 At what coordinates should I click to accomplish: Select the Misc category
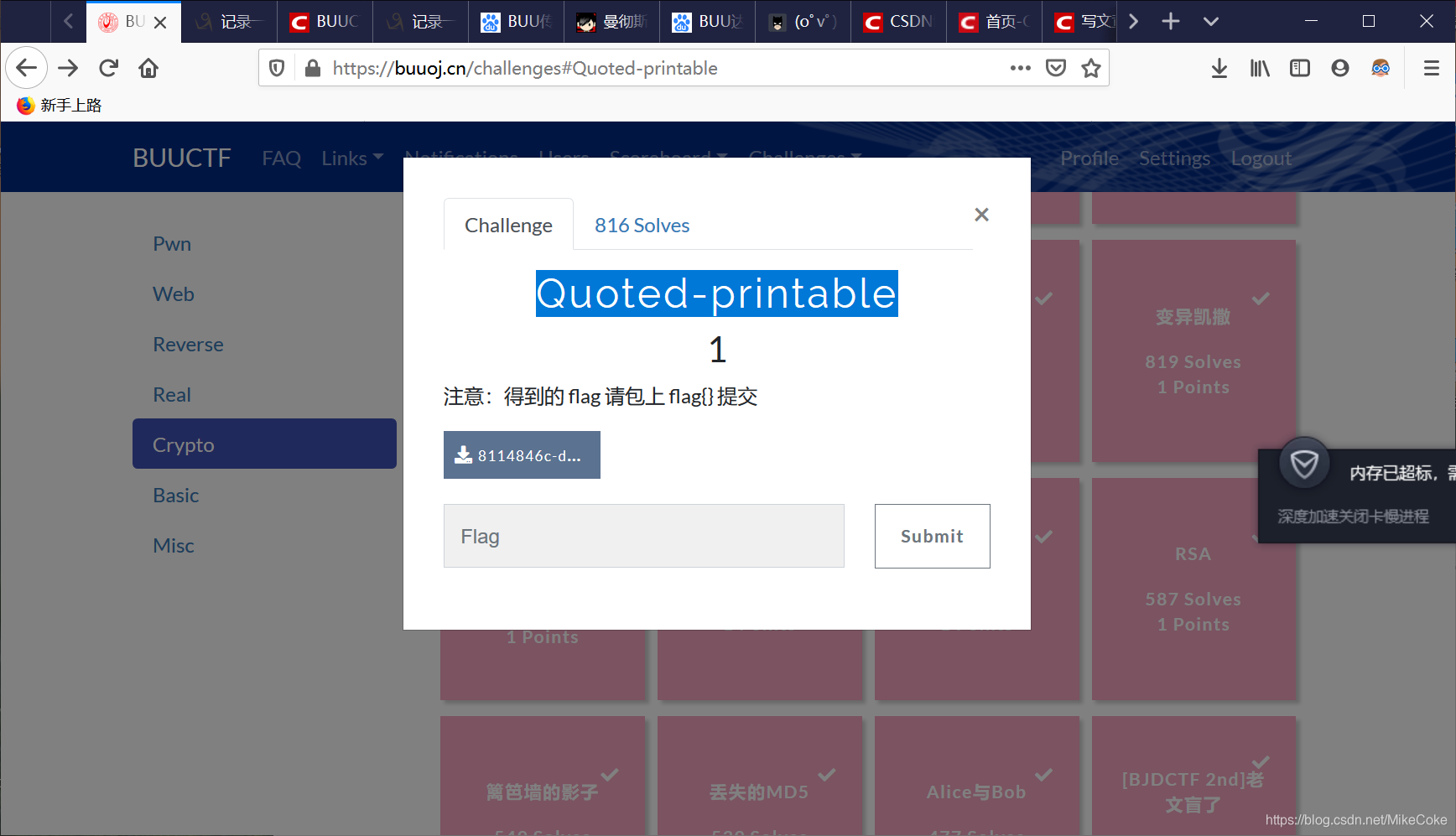[264, 545]
